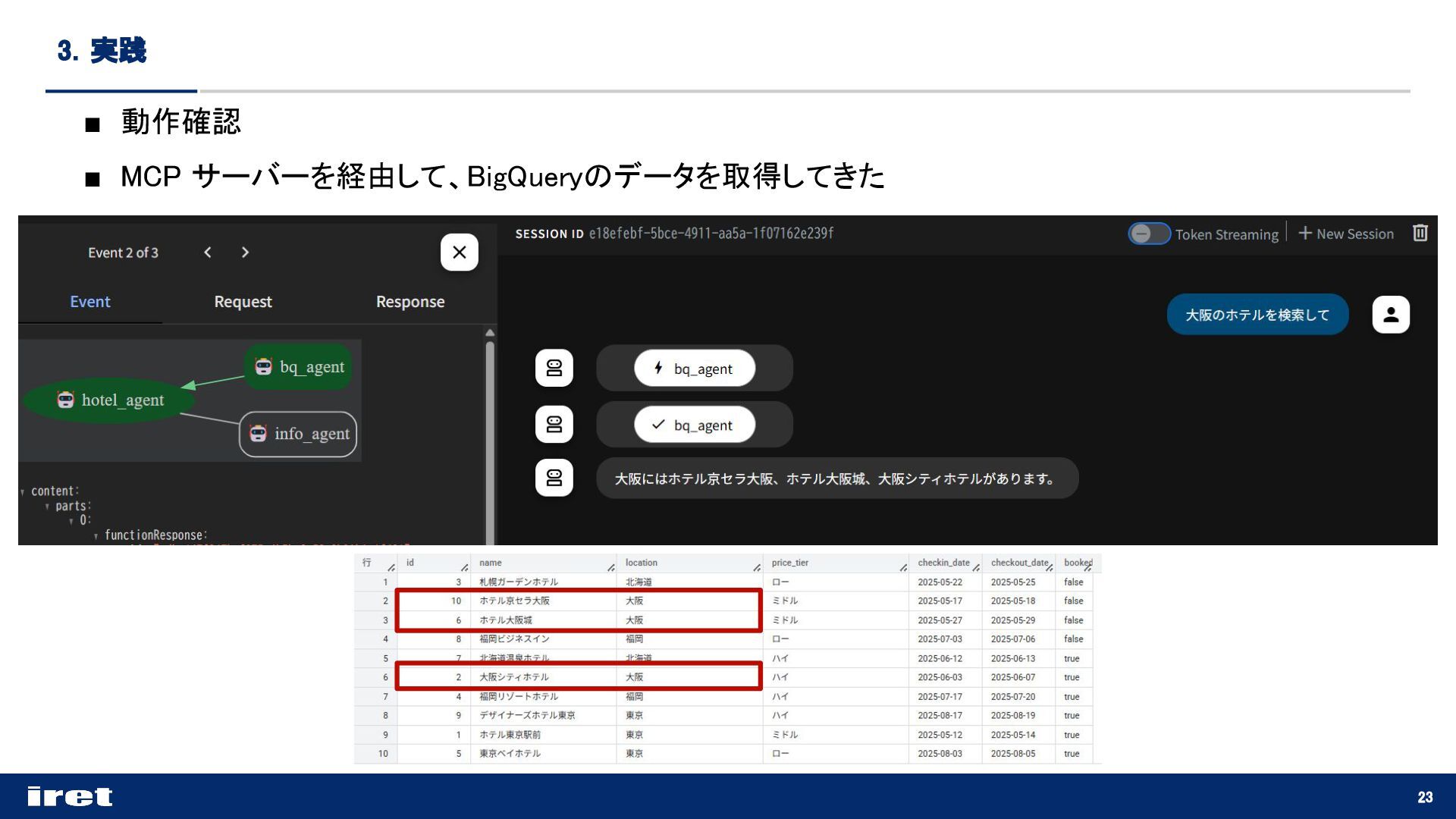
Task: Select the bq_agent node in graph
Action: pyautogui.click(x=299, y=367)
